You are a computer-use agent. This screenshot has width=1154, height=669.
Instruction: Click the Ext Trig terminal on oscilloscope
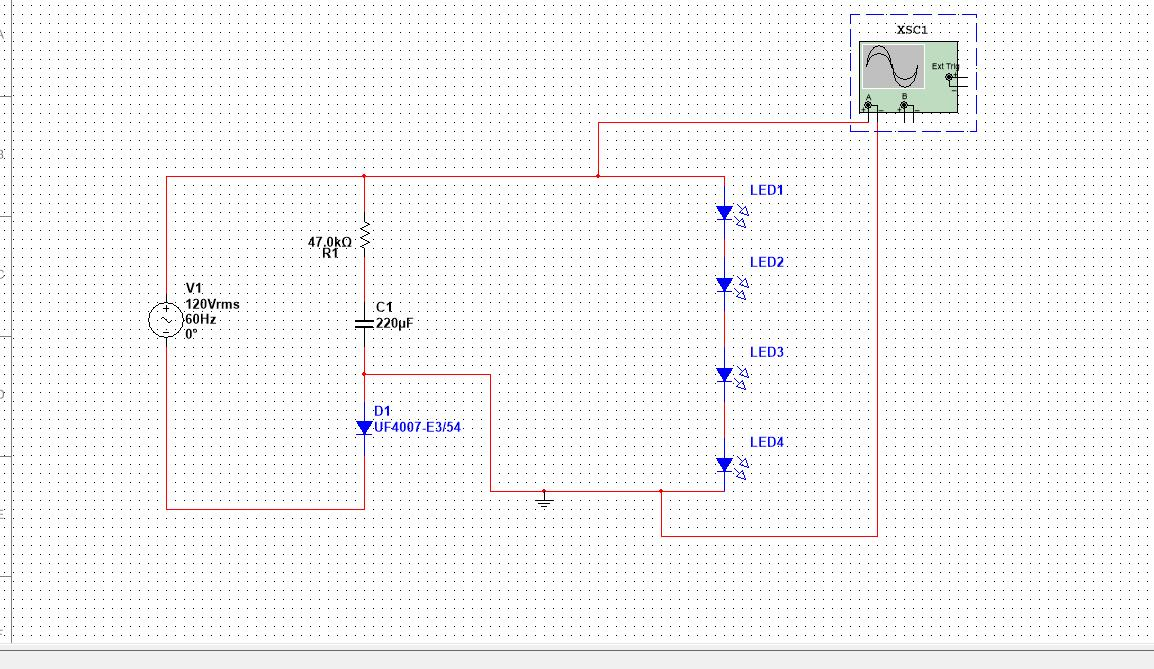point(950,77)
